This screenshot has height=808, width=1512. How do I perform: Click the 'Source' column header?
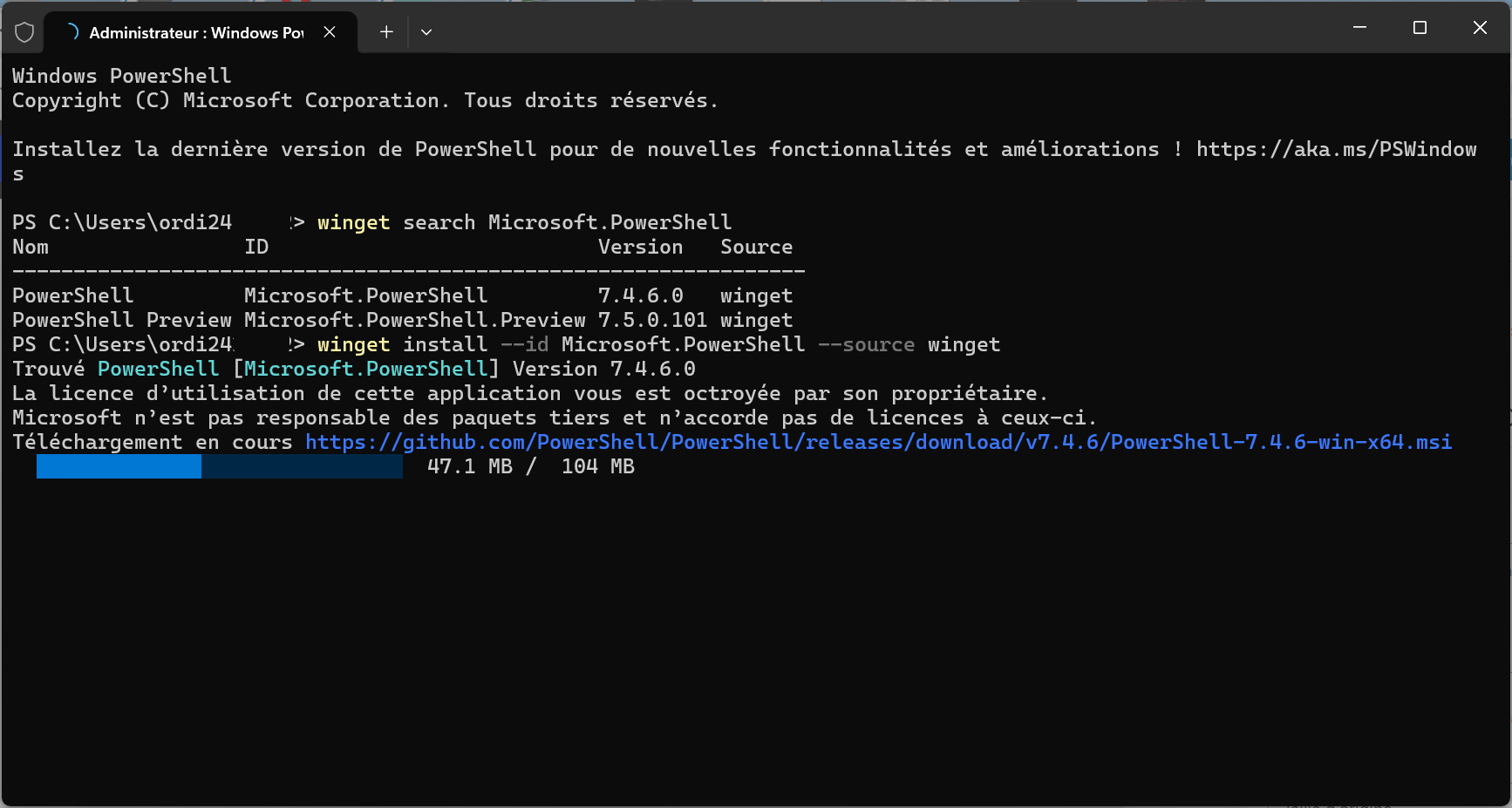pyautogui.click(x=756, y=247)
